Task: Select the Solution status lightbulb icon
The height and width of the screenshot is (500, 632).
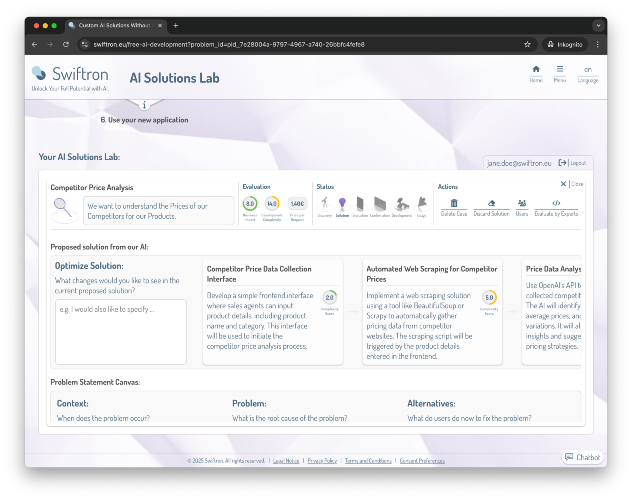Action: click(342, 204)
